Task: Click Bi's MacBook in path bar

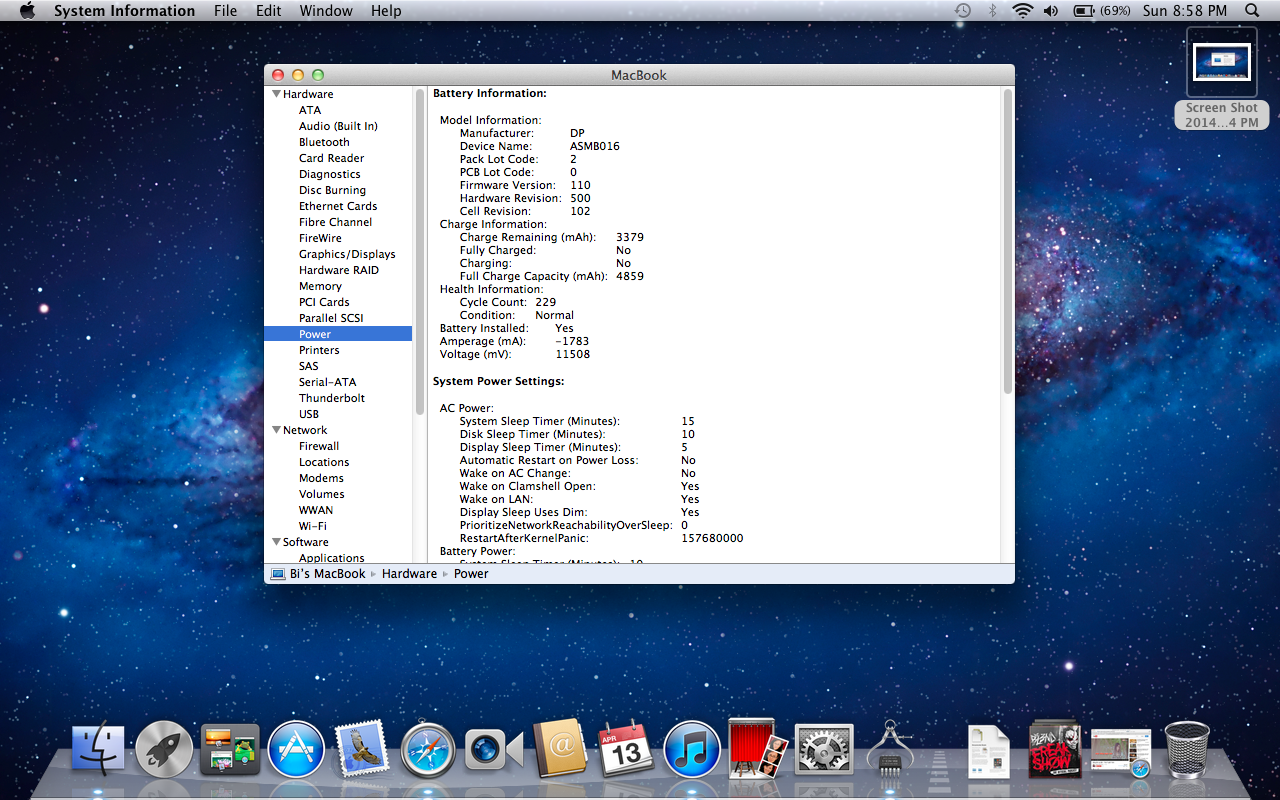Action: point(318,574)
